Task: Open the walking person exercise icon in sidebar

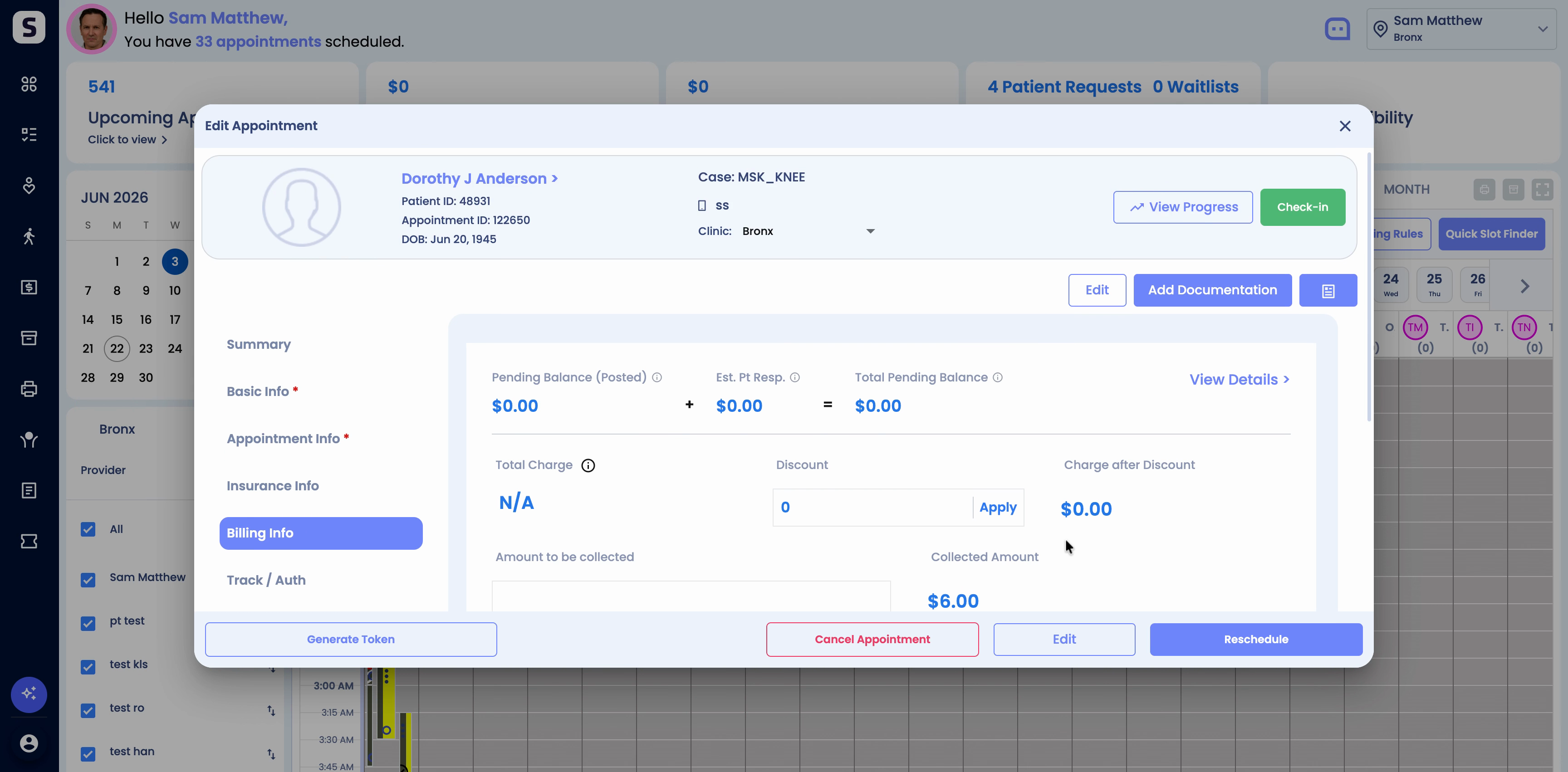Action: (x=29, y=236)
